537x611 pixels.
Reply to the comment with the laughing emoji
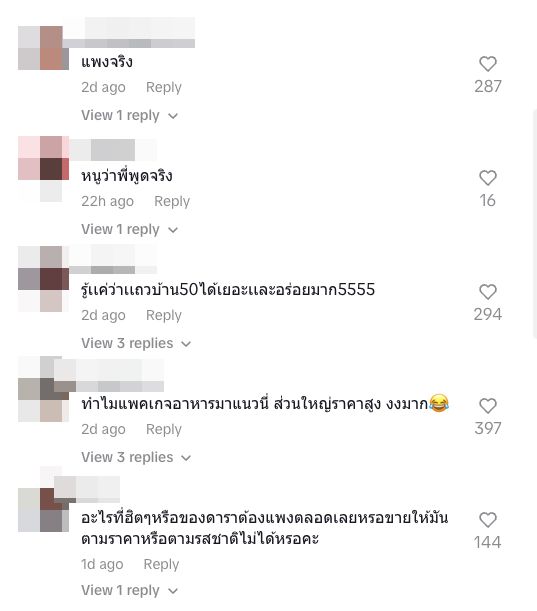click(x=164, y=429)
